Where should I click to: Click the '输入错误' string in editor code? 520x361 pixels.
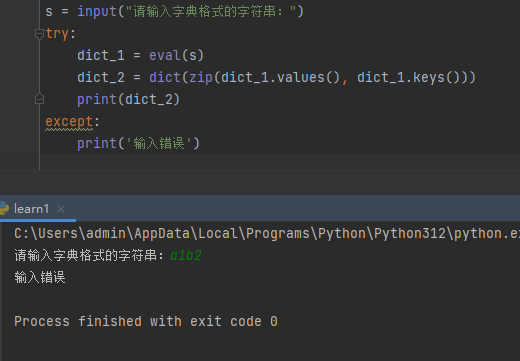(x=159, y=144)
